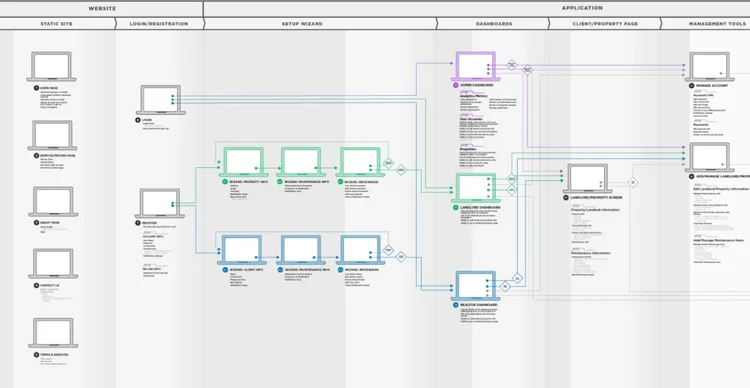Select the blue Realtor Dashboard laptop icon
Image resolution: width=750 pixels, height=388 pixels.
click(475, 286)
